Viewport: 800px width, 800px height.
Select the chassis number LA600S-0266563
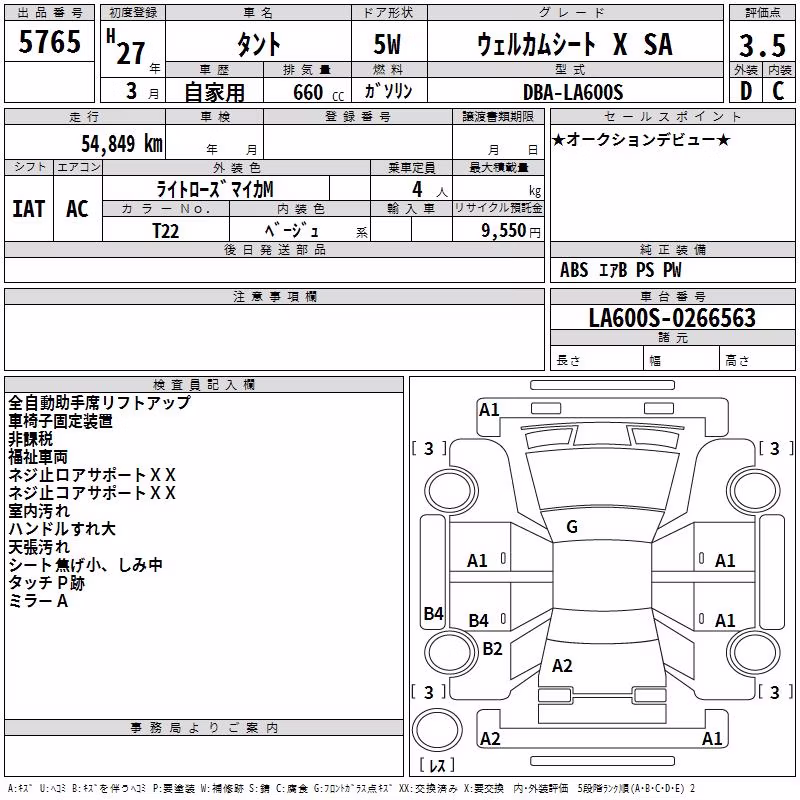tap(672, 318)
